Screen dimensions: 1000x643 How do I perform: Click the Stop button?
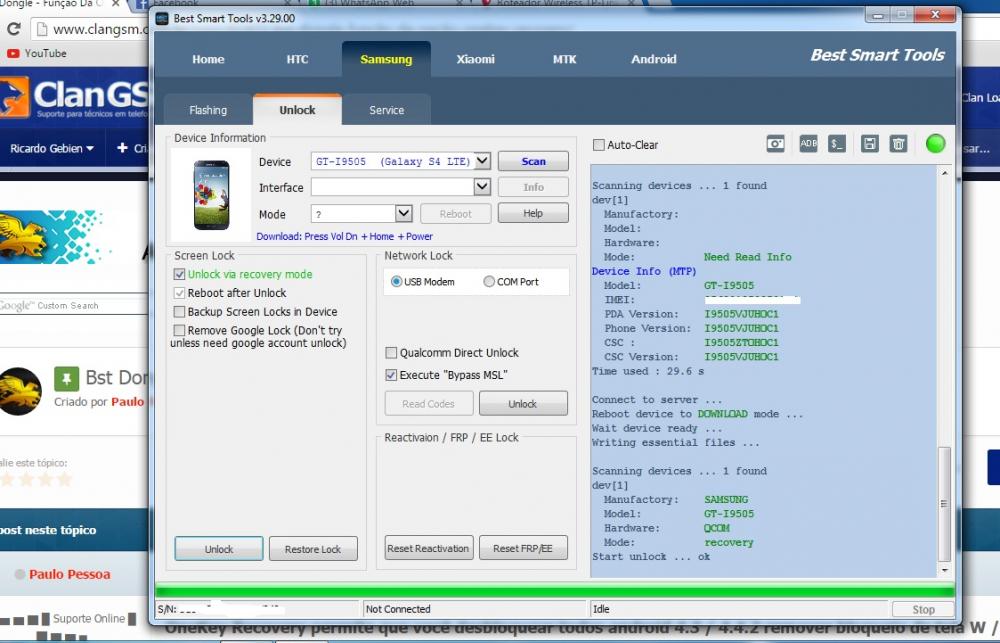point(923,610)
